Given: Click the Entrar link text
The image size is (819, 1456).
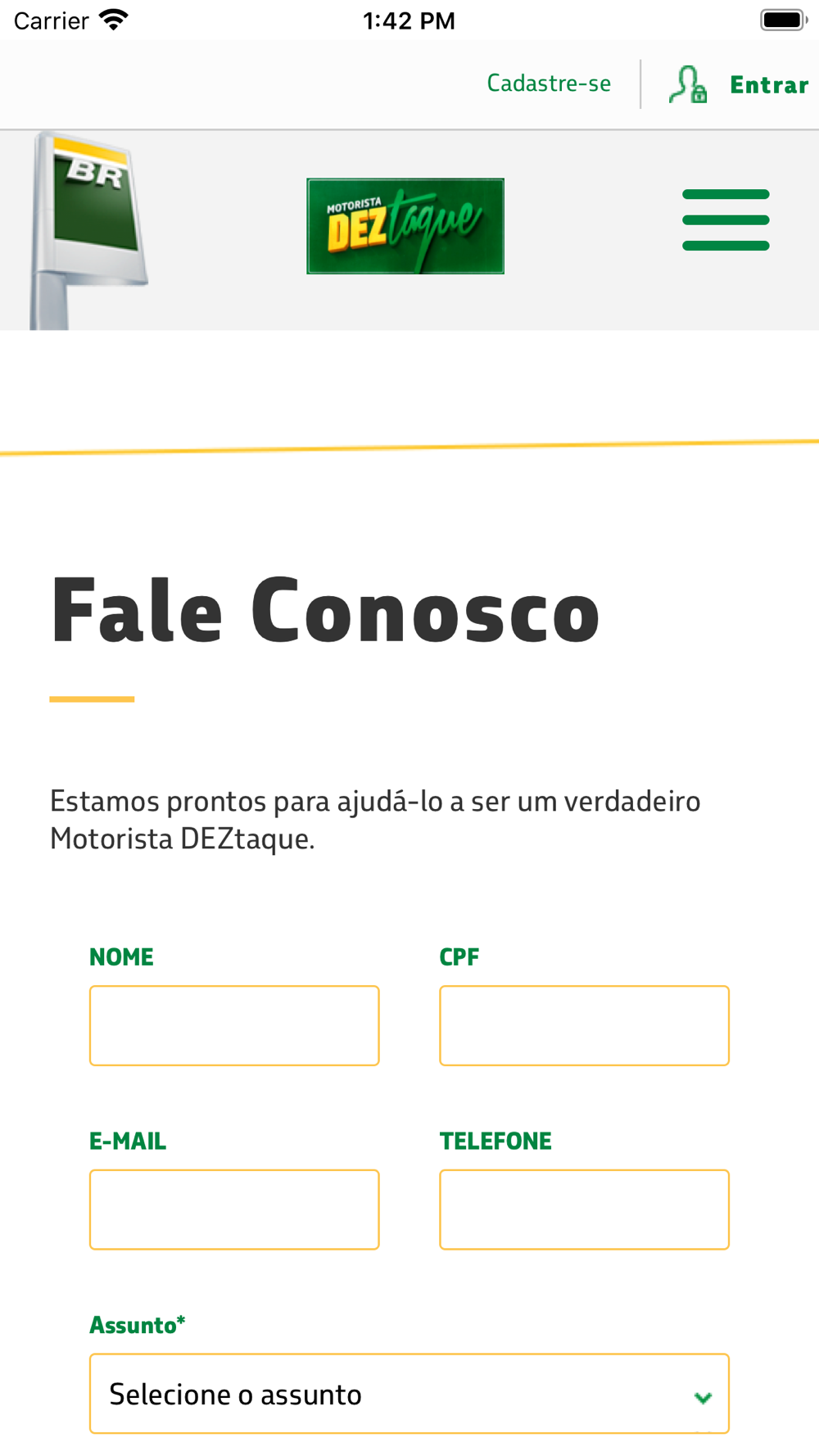Looking at the screenshot, I should click(x=769, y=85).
